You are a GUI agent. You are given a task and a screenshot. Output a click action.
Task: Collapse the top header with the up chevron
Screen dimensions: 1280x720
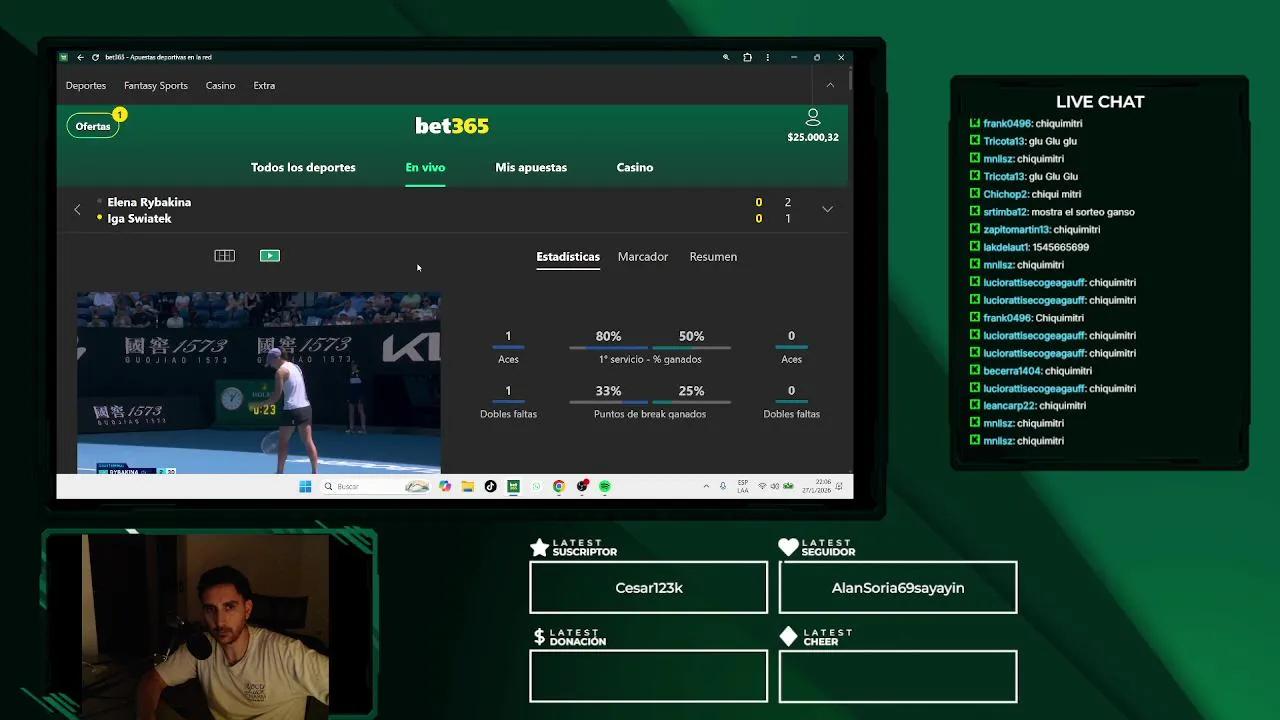pyautogui.click(x=829, y=85)
